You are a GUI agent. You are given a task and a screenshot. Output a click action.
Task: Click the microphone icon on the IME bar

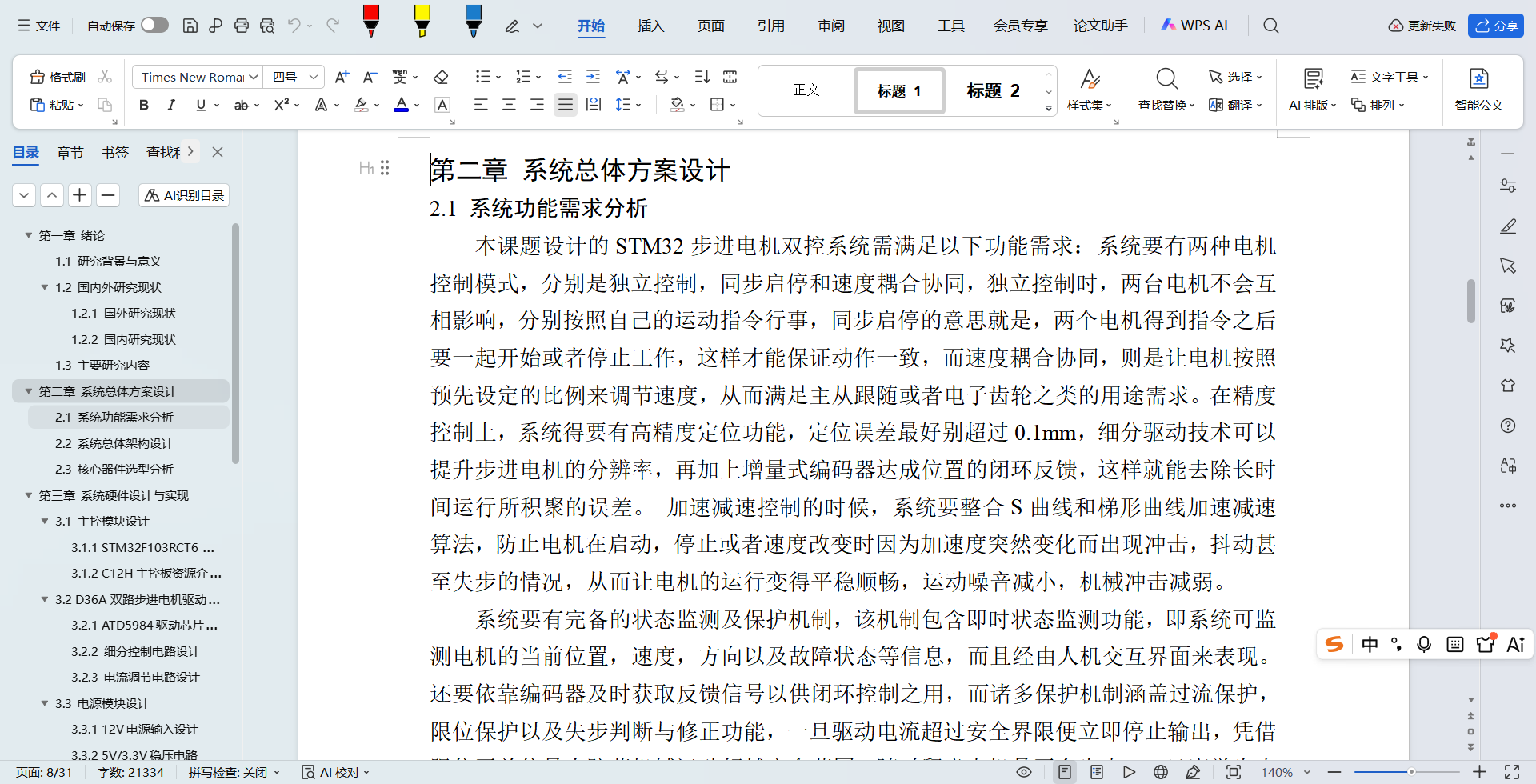click(x=1424, y=645)
